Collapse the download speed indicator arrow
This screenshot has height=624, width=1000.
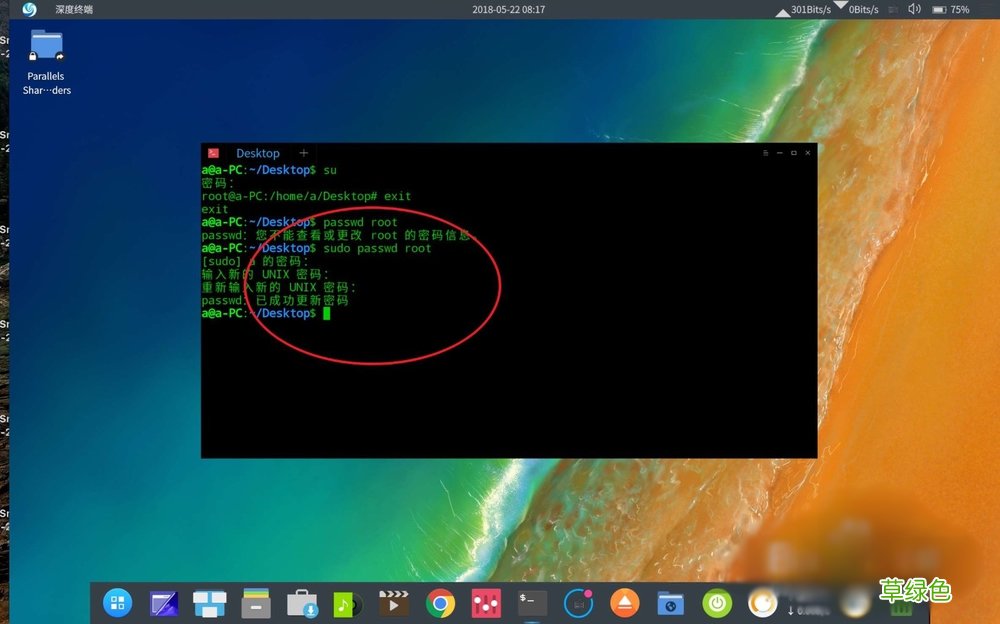coord(840,7)
